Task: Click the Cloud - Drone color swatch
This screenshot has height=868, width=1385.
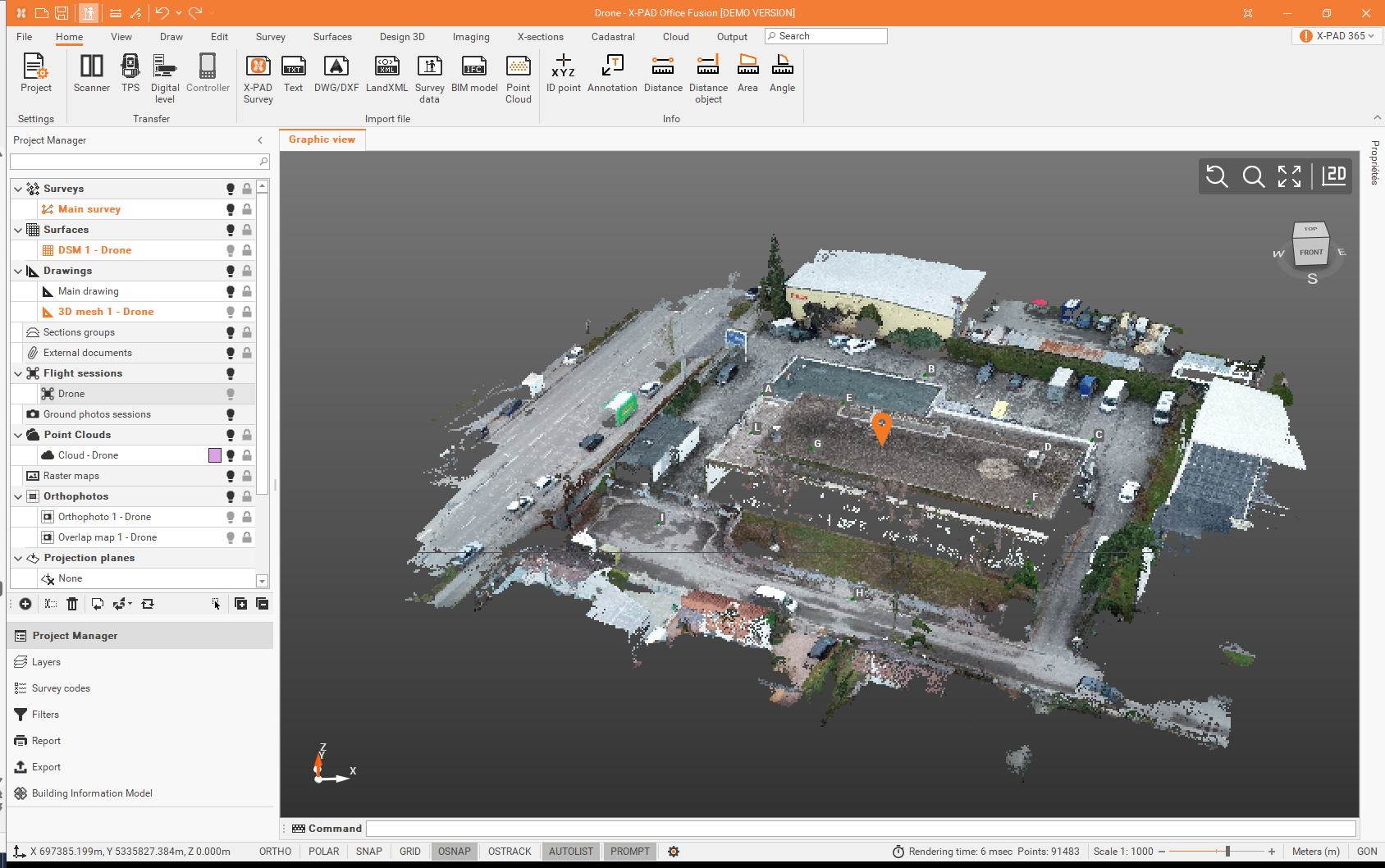Action: click(x=215, y=455)
